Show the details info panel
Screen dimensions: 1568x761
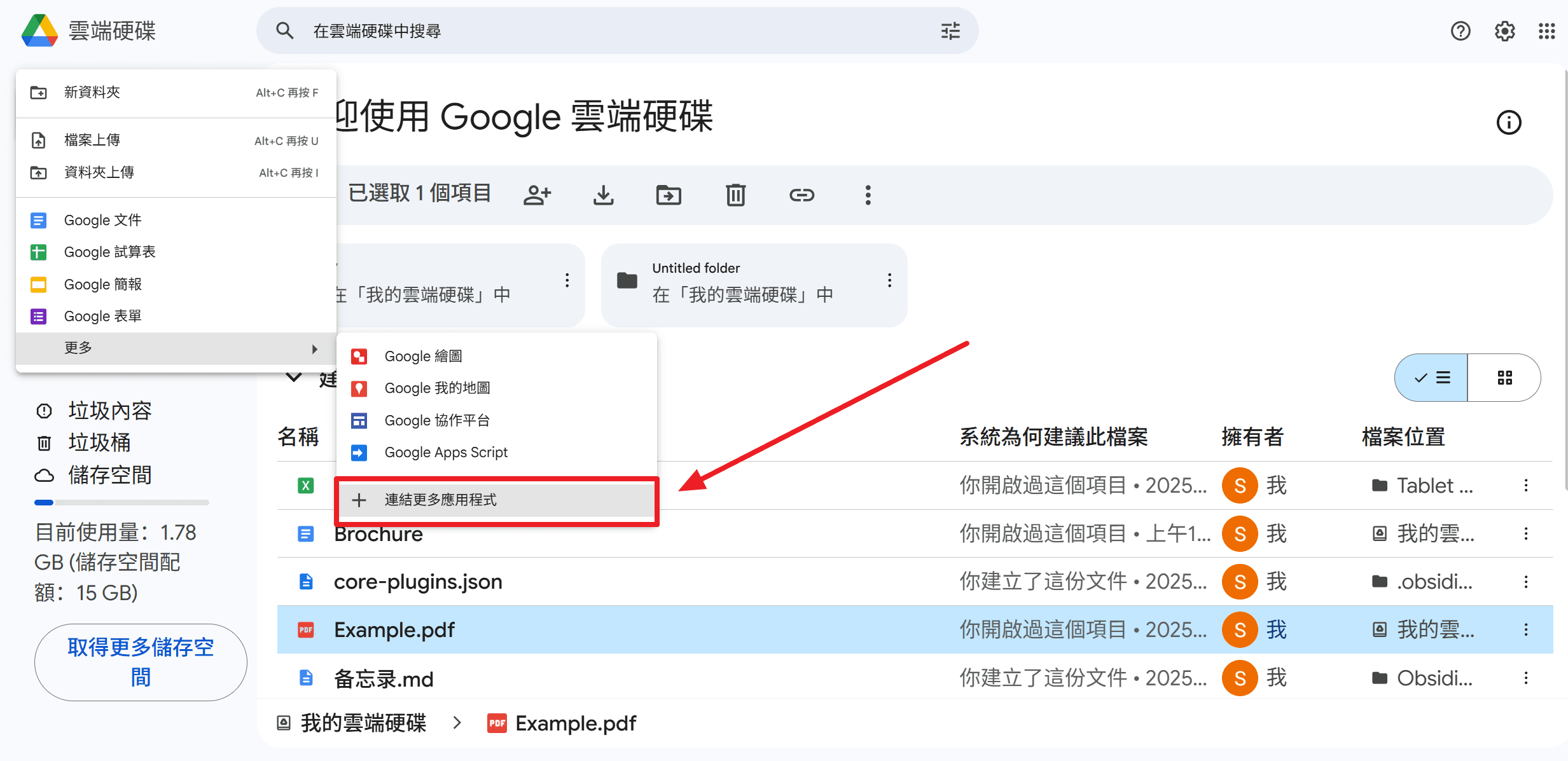1509,122
